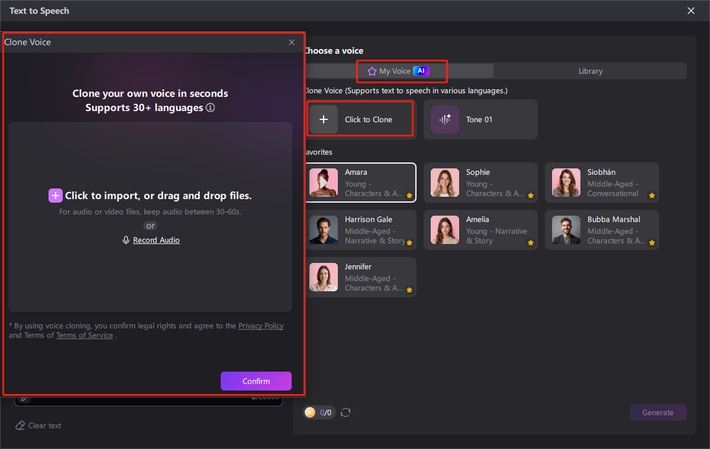This screenshot has height=449, width=710.
Task: Click the Record Audio link
Action: coord(156,240)
